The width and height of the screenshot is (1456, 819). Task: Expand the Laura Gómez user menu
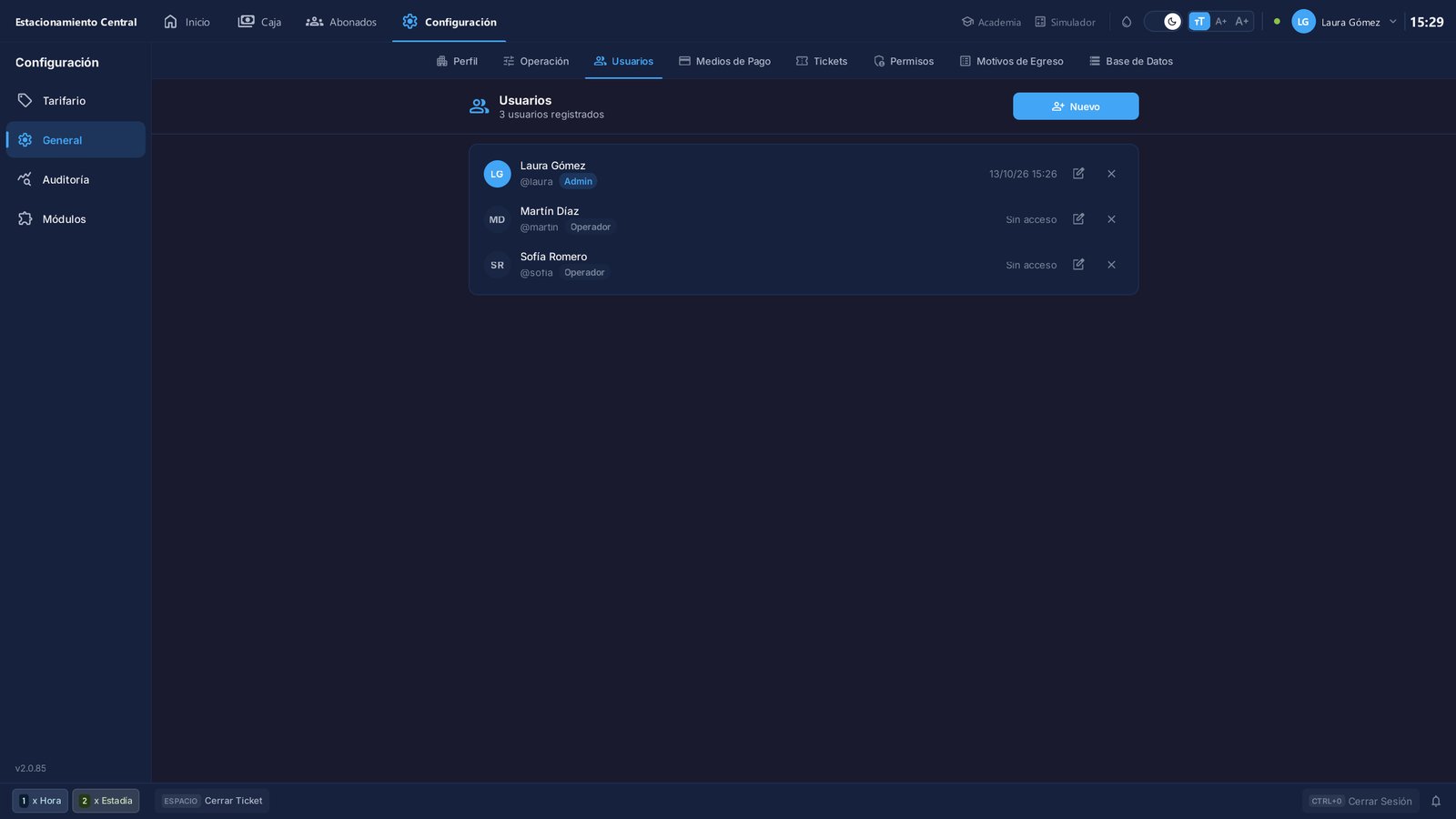(1345, 22)
